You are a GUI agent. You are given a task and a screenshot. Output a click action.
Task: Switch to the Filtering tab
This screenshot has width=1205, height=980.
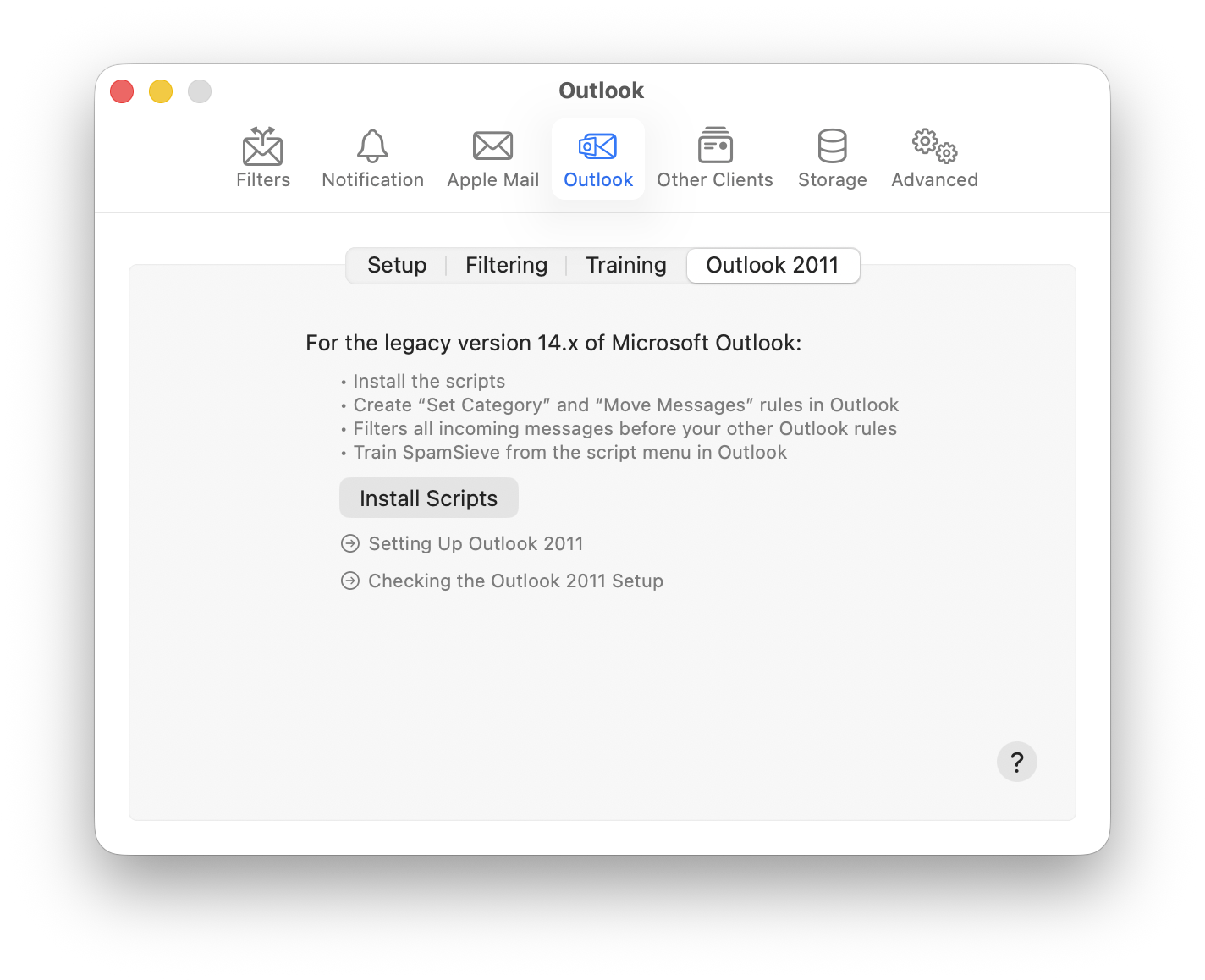(506, 265)
